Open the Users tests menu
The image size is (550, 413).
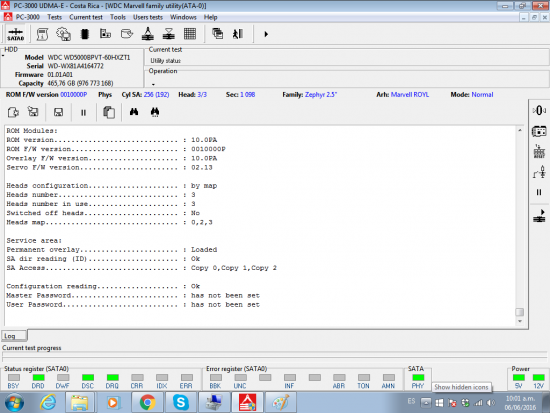tap(148, 17)
